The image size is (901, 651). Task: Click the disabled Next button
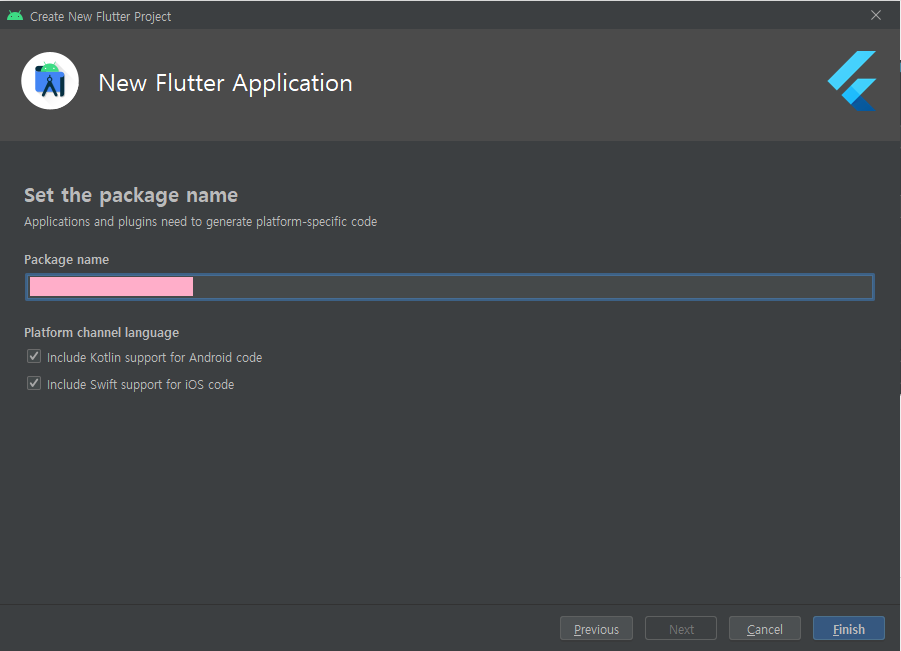click(681, 629)
